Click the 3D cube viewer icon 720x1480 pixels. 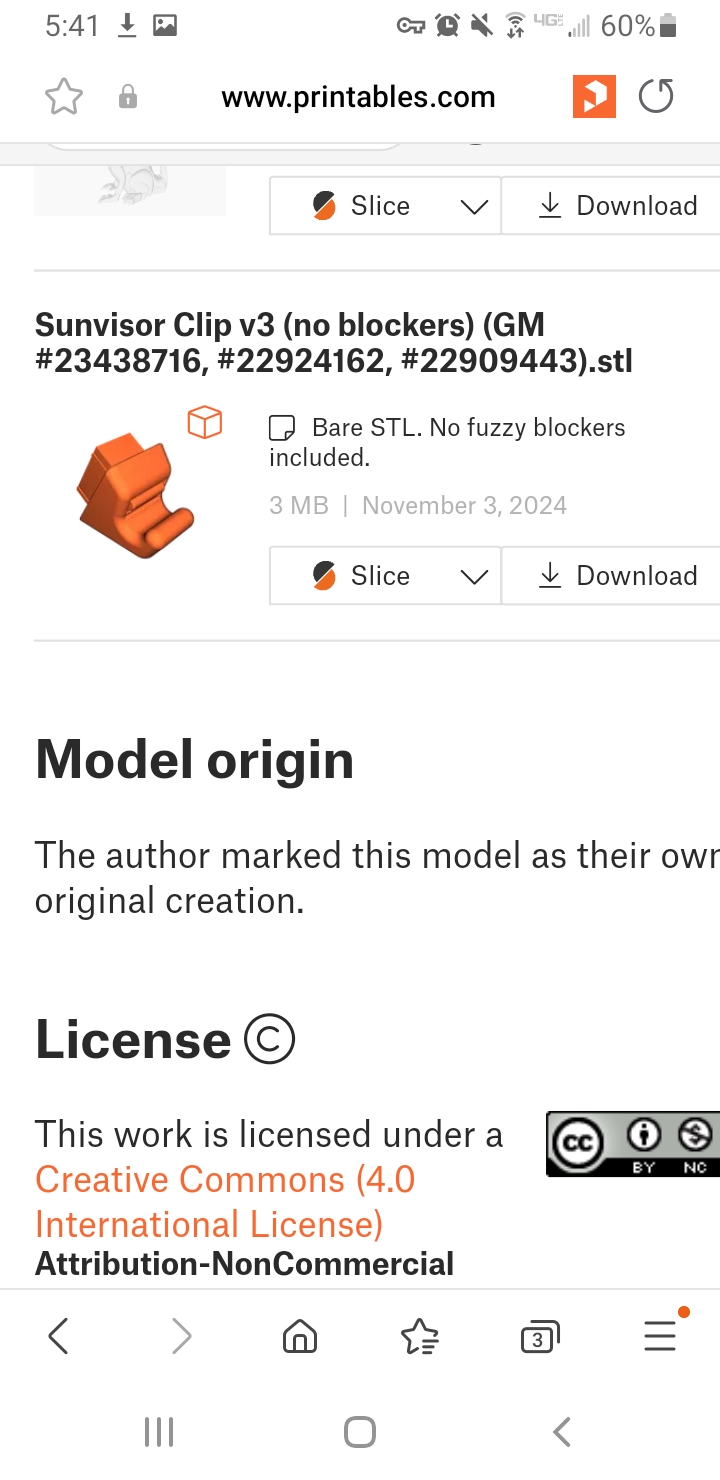click(x=205, y=422)
